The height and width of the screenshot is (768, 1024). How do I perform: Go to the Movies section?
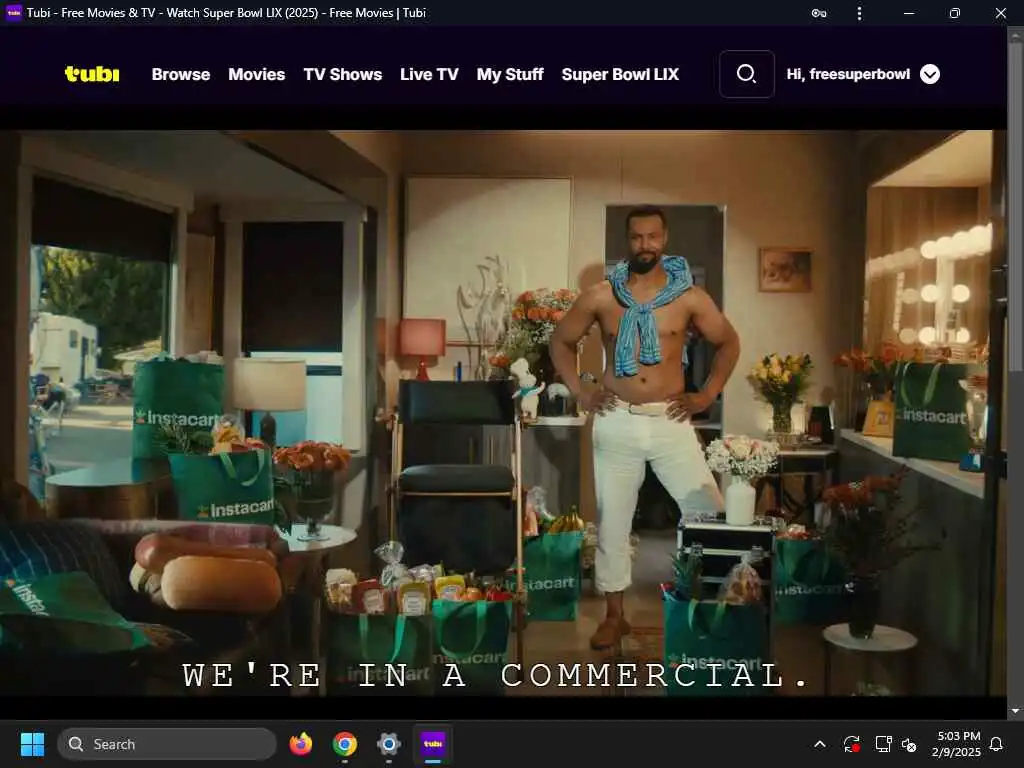point(257,74)
